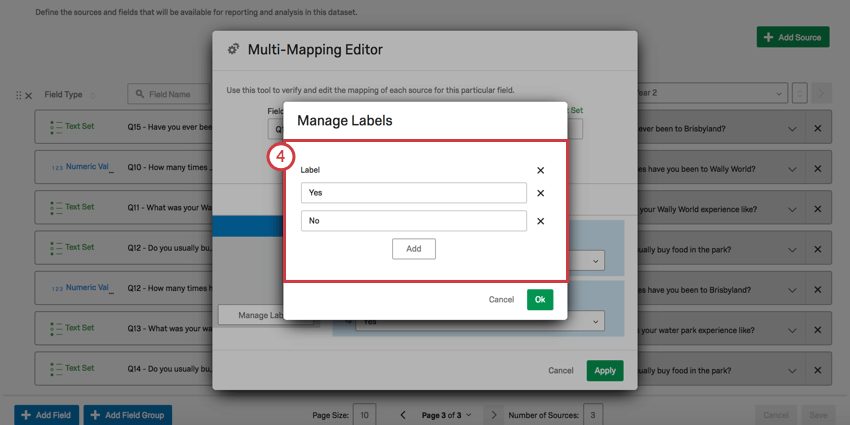Click the Field Name search box
The image size is (850, 425).
169,94
